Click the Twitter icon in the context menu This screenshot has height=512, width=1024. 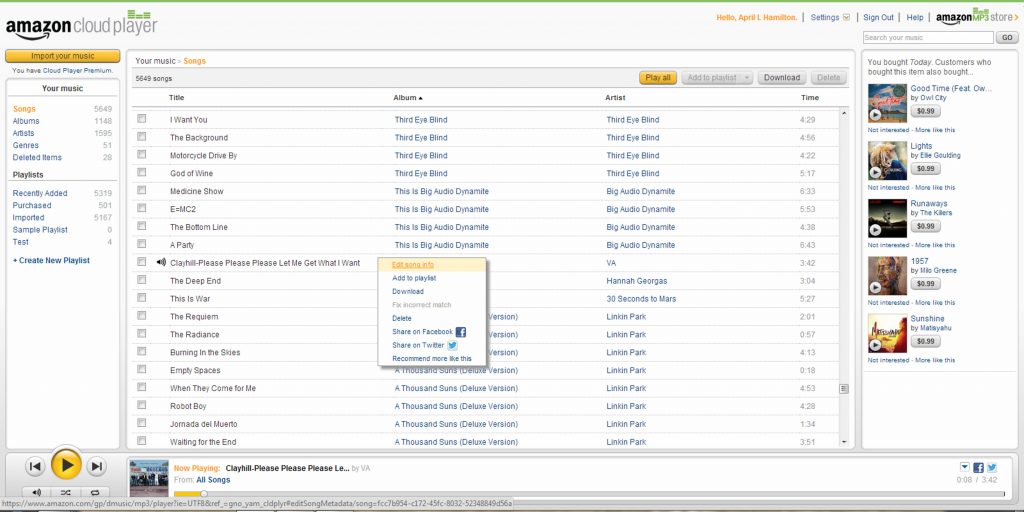tap(452, 345)
